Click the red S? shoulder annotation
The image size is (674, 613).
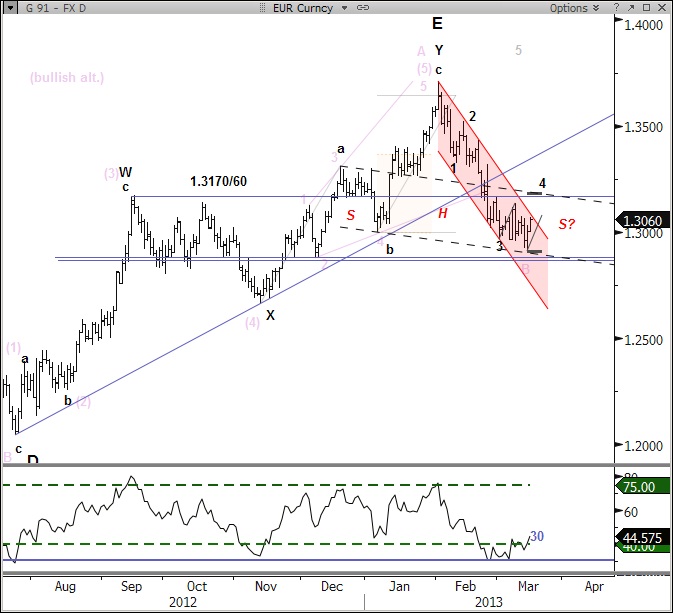pyautogui.click(x=567, y=224)
